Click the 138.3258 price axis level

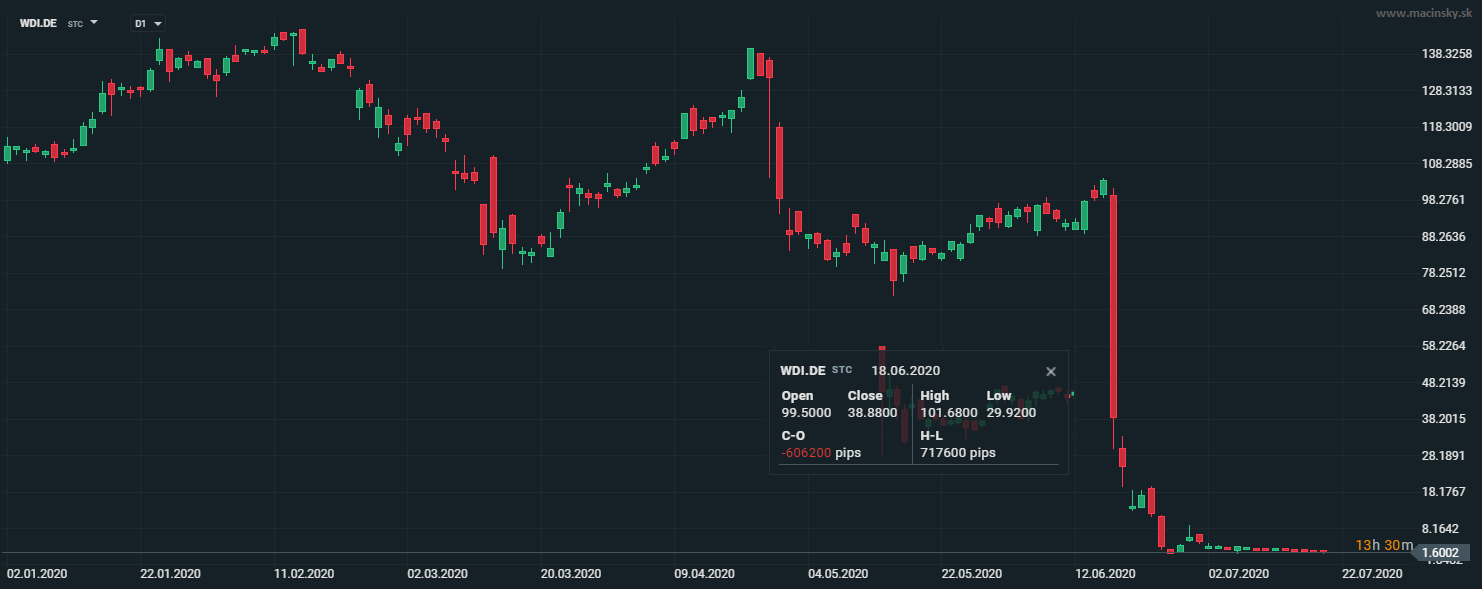point(1444,54)
